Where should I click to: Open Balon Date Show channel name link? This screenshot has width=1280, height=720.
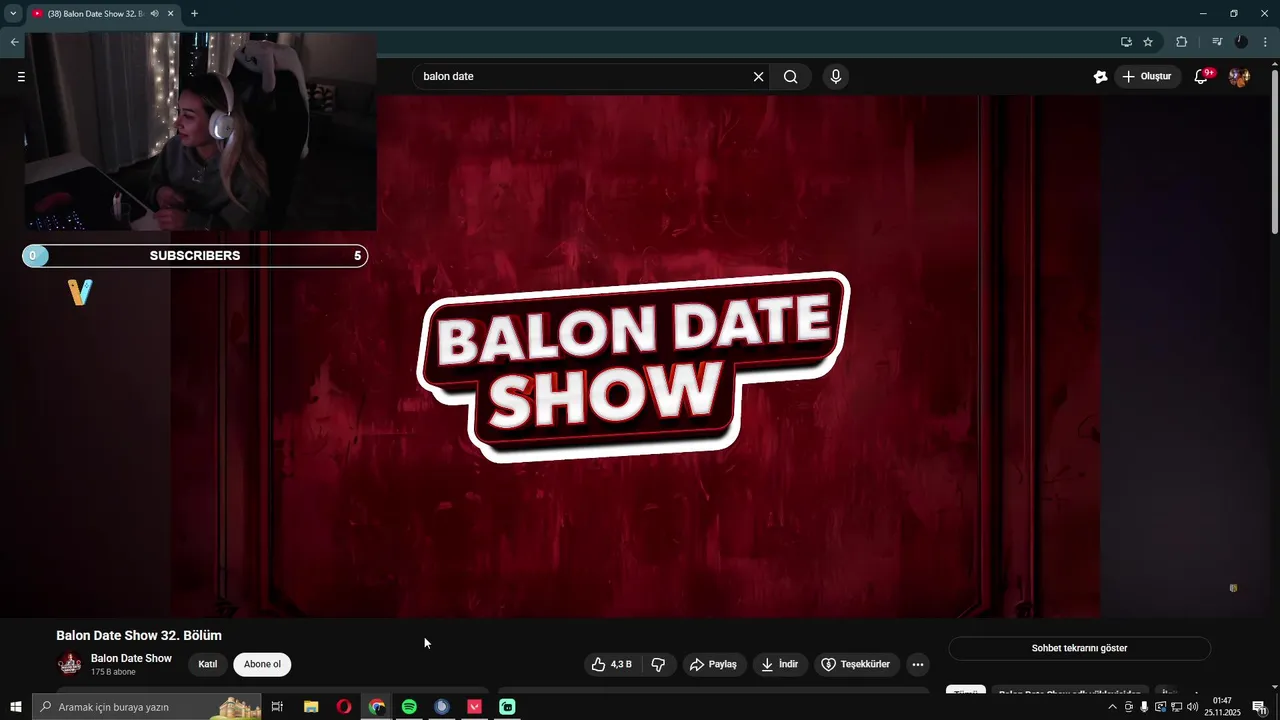[131, 658]
